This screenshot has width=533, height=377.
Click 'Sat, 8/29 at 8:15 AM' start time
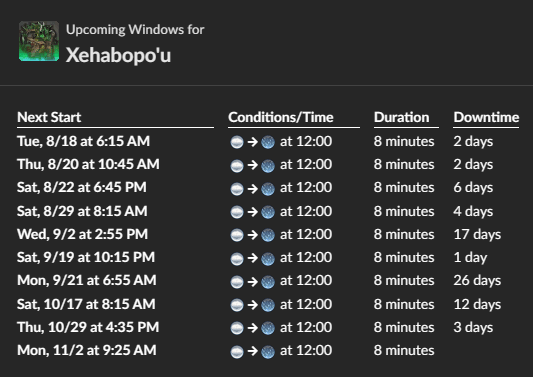coord(82,211)
